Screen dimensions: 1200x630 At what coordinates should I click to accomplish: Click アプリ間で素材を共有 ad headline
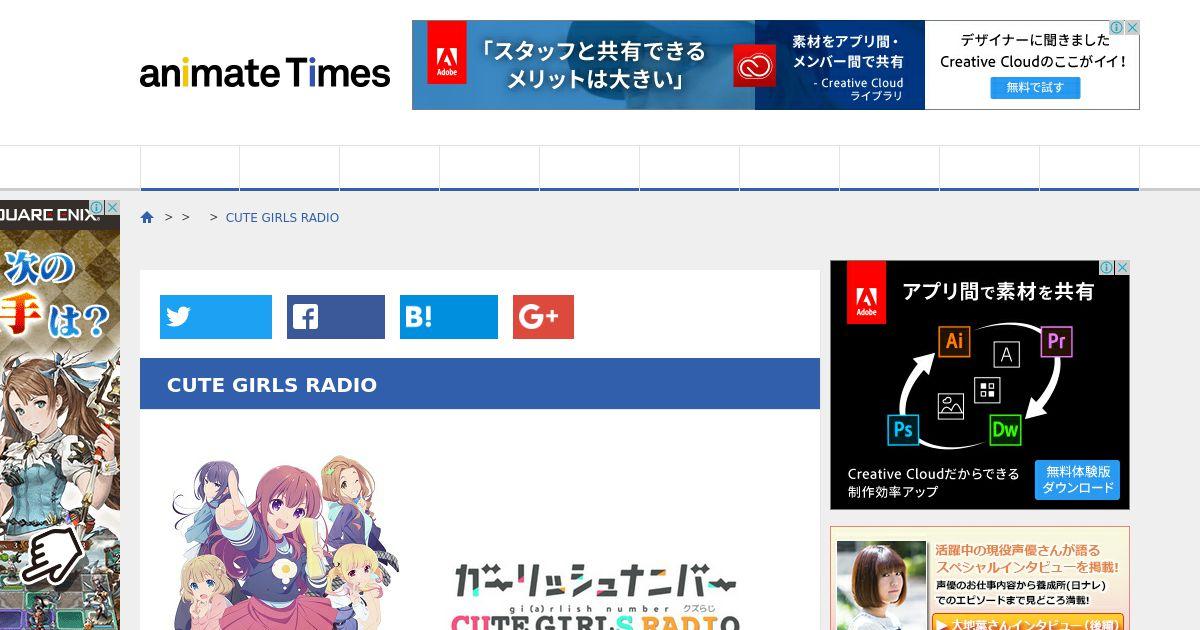[x=998, y=291]
